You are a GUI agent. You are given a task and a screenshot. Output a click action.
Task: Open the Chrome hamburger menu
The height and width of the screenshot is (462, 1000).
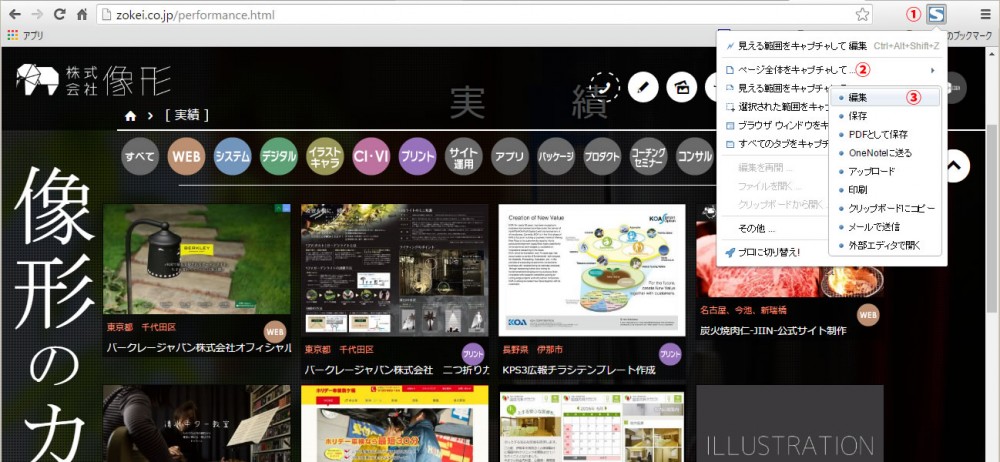[986, 14]
